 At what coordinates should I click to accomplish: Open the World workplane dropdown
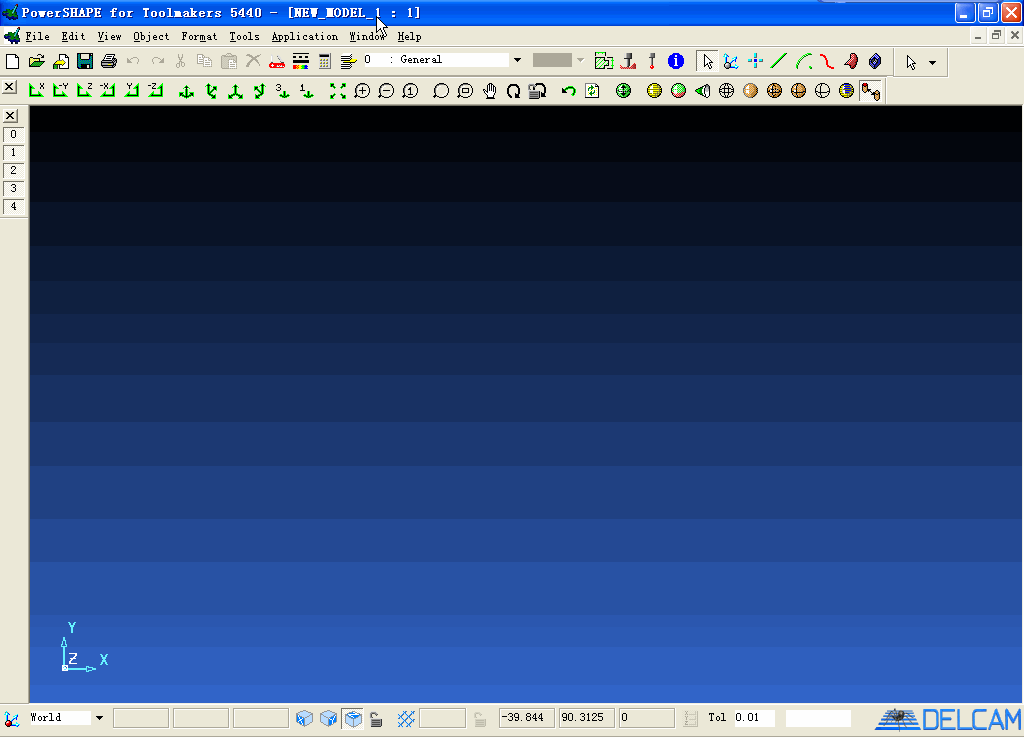pos(99,718)
